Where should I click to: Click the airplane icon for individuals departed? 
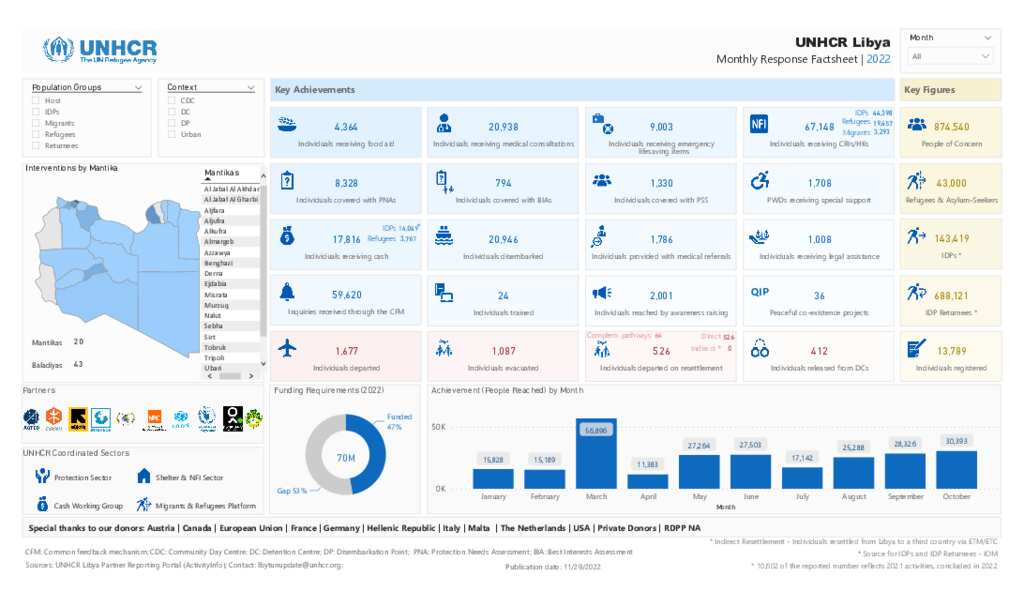pos(287,348)
